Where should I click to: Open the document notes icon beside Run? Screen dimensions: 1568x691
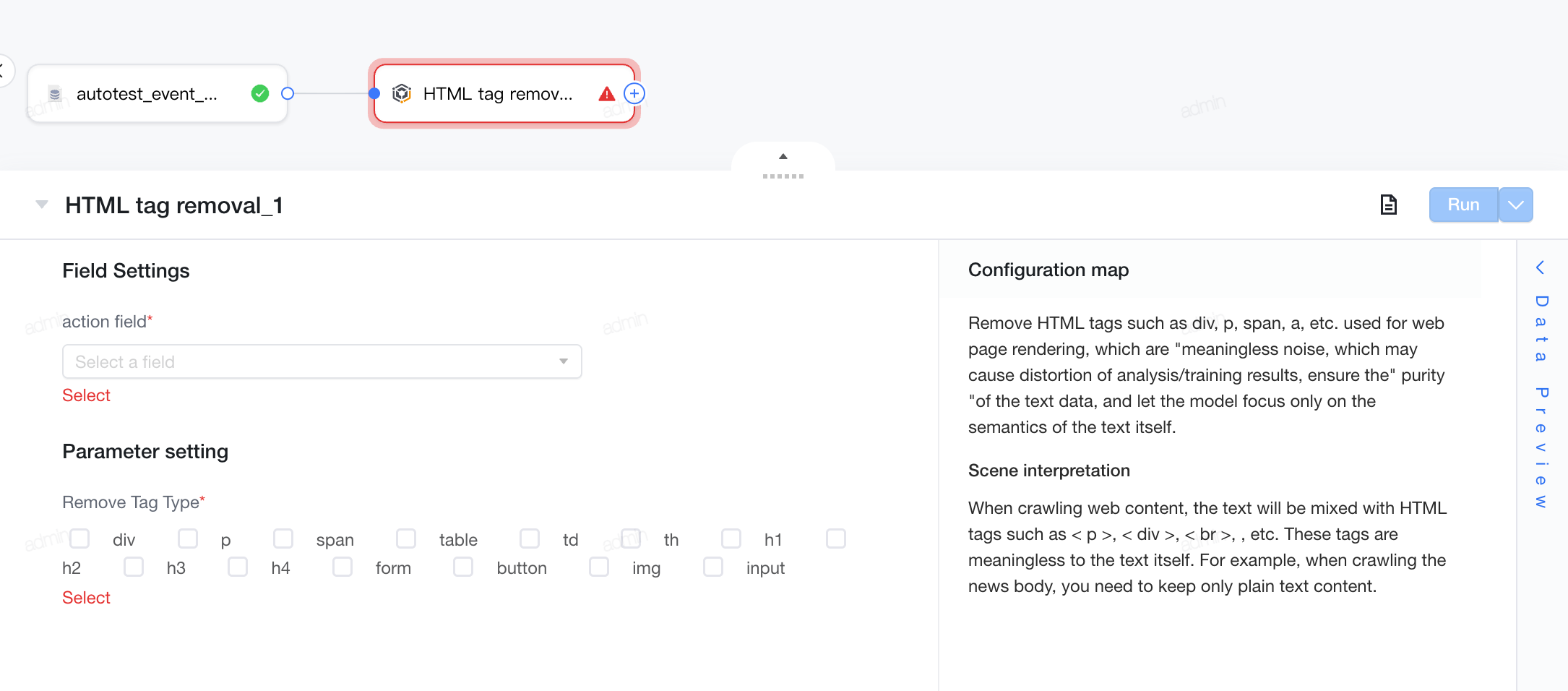(1388, 205)
